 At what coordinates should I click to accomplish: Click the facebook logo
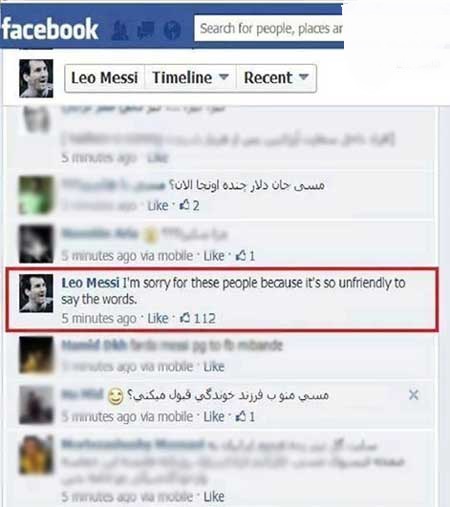point(50,29)
